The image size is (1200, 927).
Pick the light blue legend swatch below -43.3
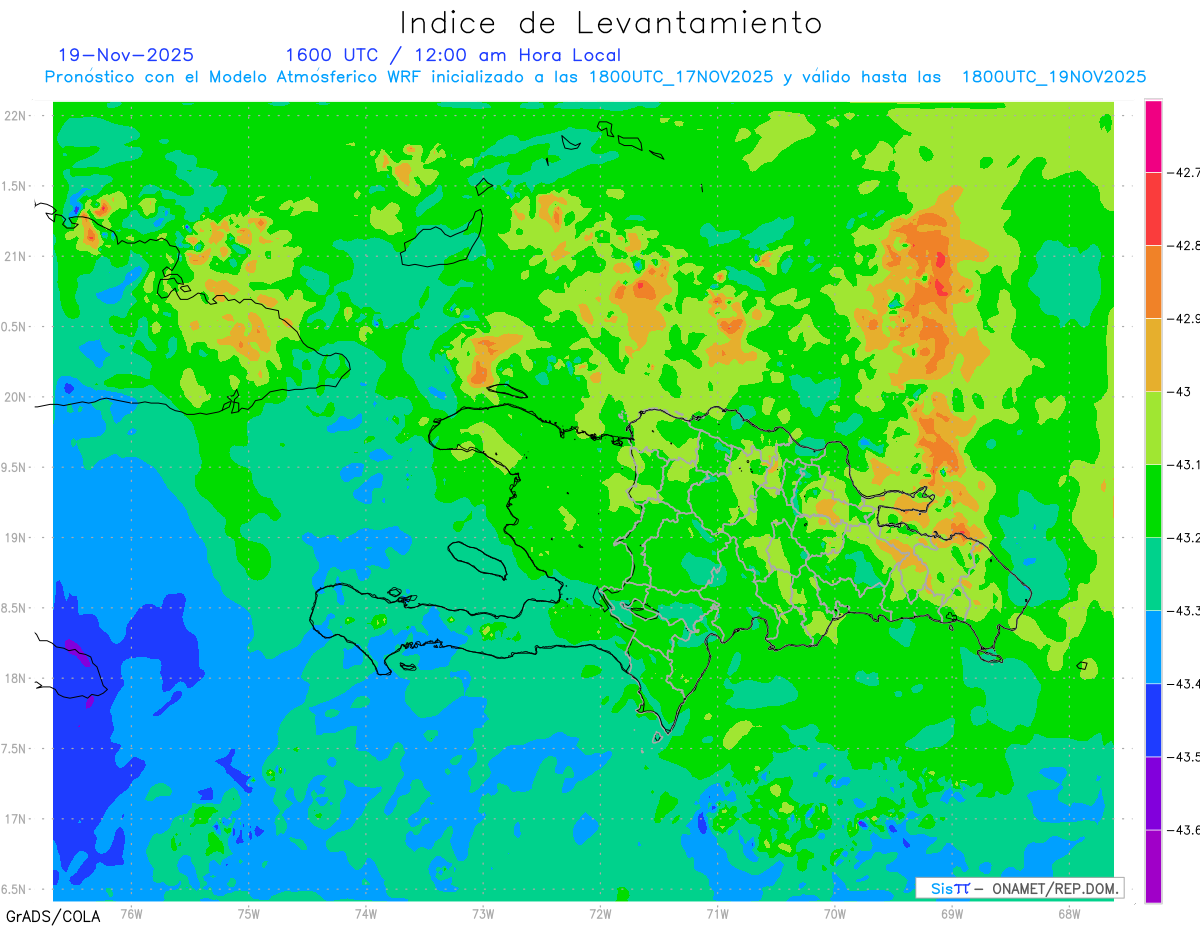[x=1153, y=647]
